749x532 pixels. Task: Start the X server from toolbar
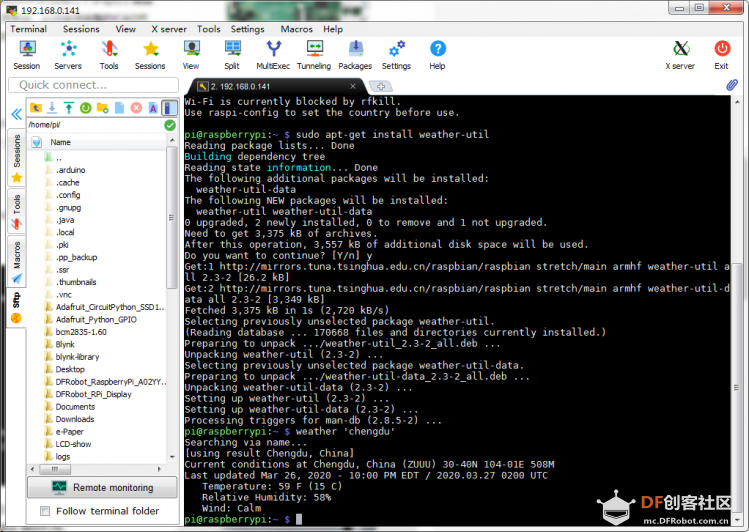click(680, 55)
